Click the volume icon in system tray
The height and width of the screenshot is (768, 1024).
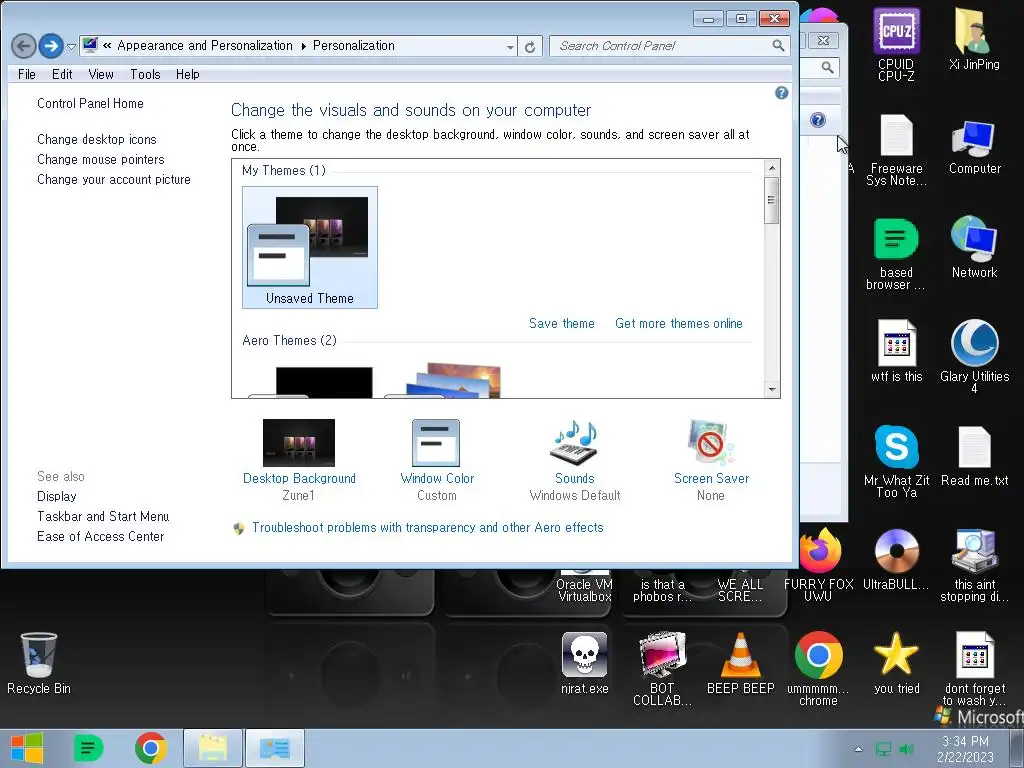pyautogui.click(x=906, y=749)
